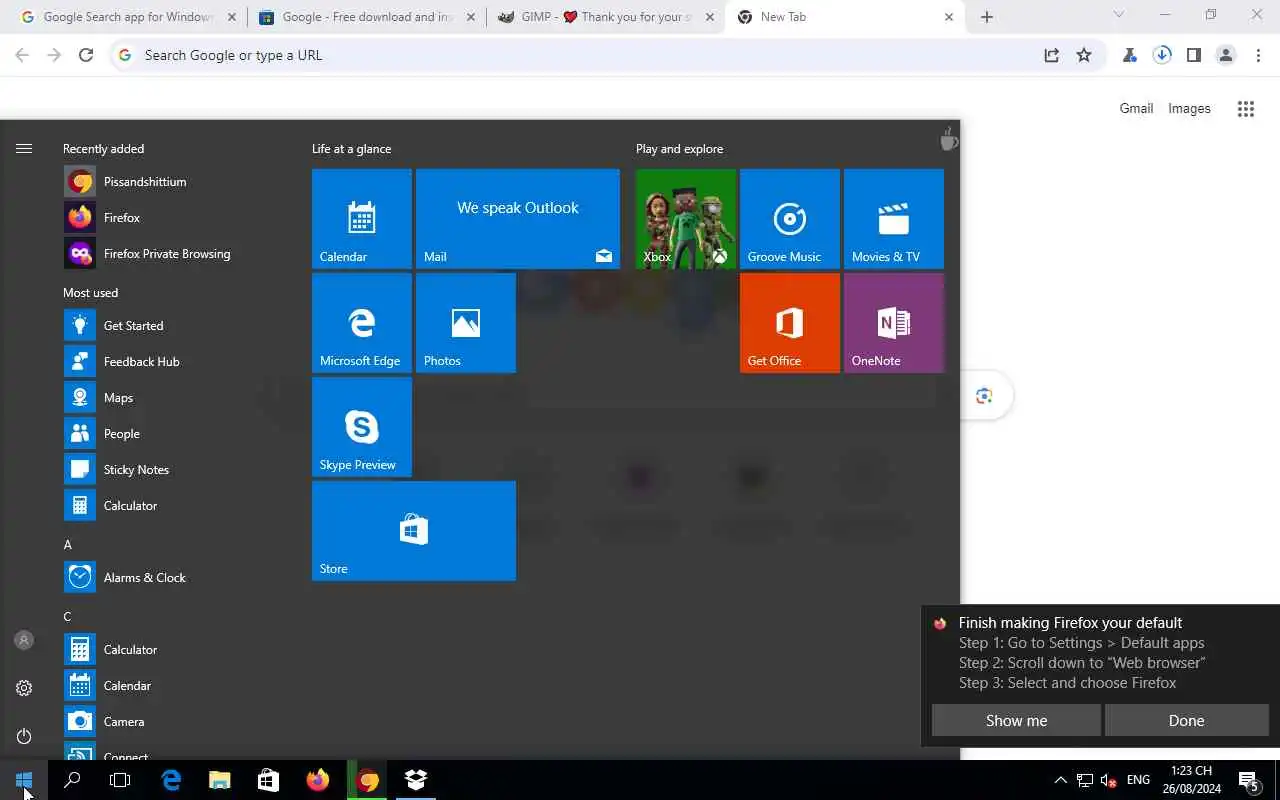
Task: Switch to the GIMP tab
Action: pos(606,17)
